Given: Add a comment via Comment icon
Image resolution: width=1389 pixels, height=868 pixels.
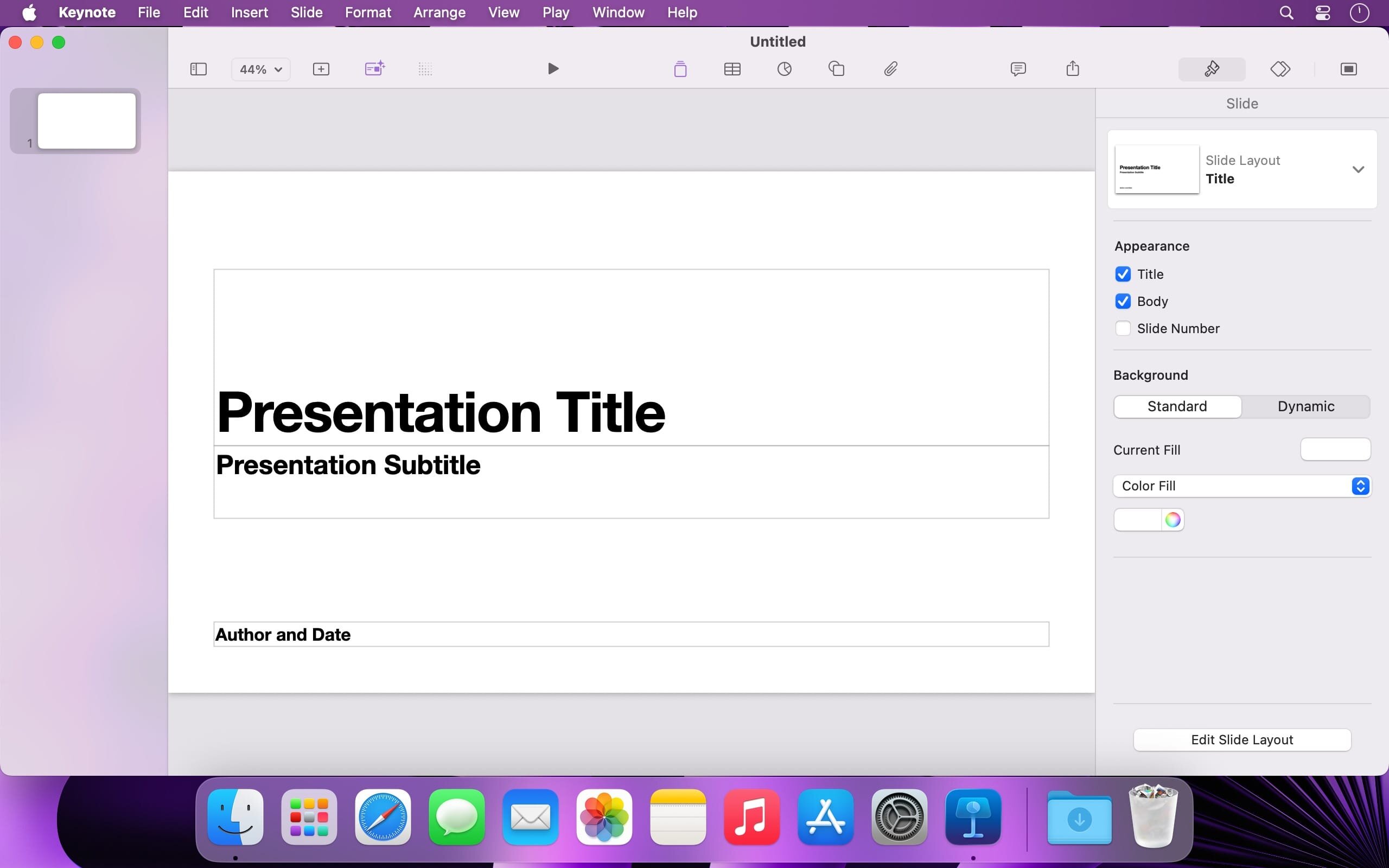Looking at the screenshot, I should (1018, 69).
